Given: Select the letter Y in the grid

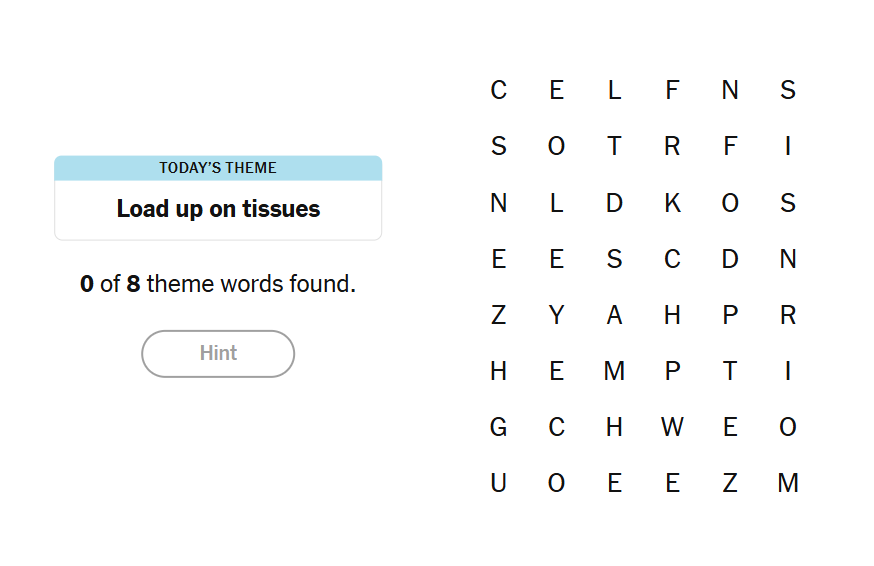Looking at the screenshot, I should coord(556,316).
